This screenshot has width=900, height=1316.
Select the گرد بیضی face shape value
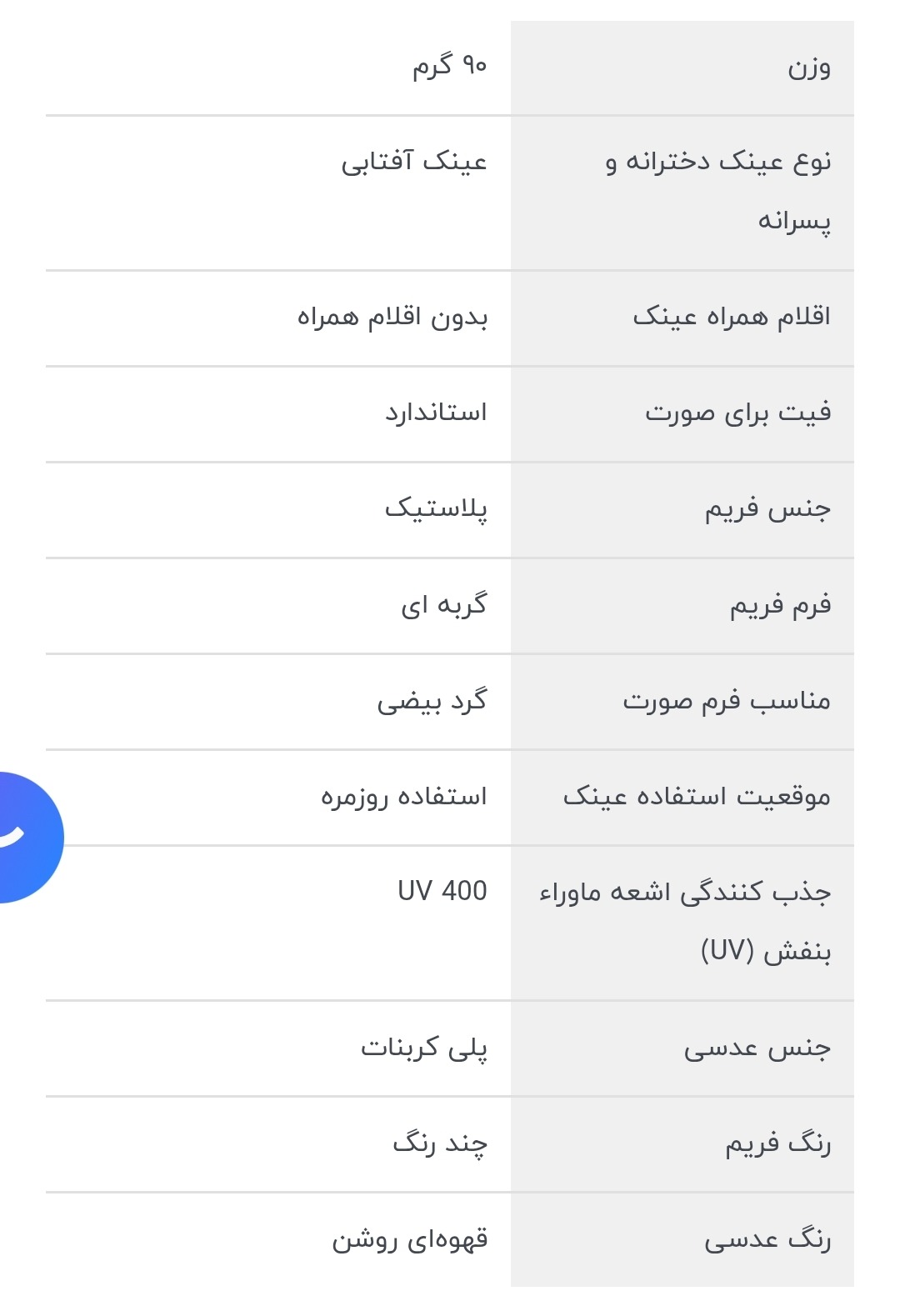coord(432,701)
